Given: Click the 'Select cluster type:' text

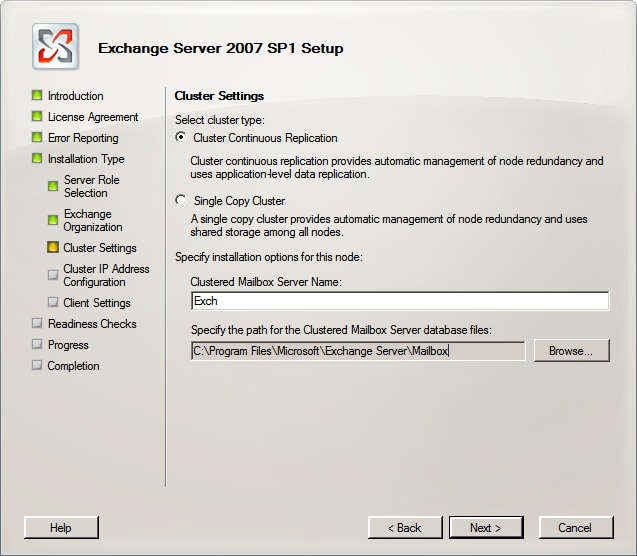Looking at the screenshot, I should coord(220,120).
